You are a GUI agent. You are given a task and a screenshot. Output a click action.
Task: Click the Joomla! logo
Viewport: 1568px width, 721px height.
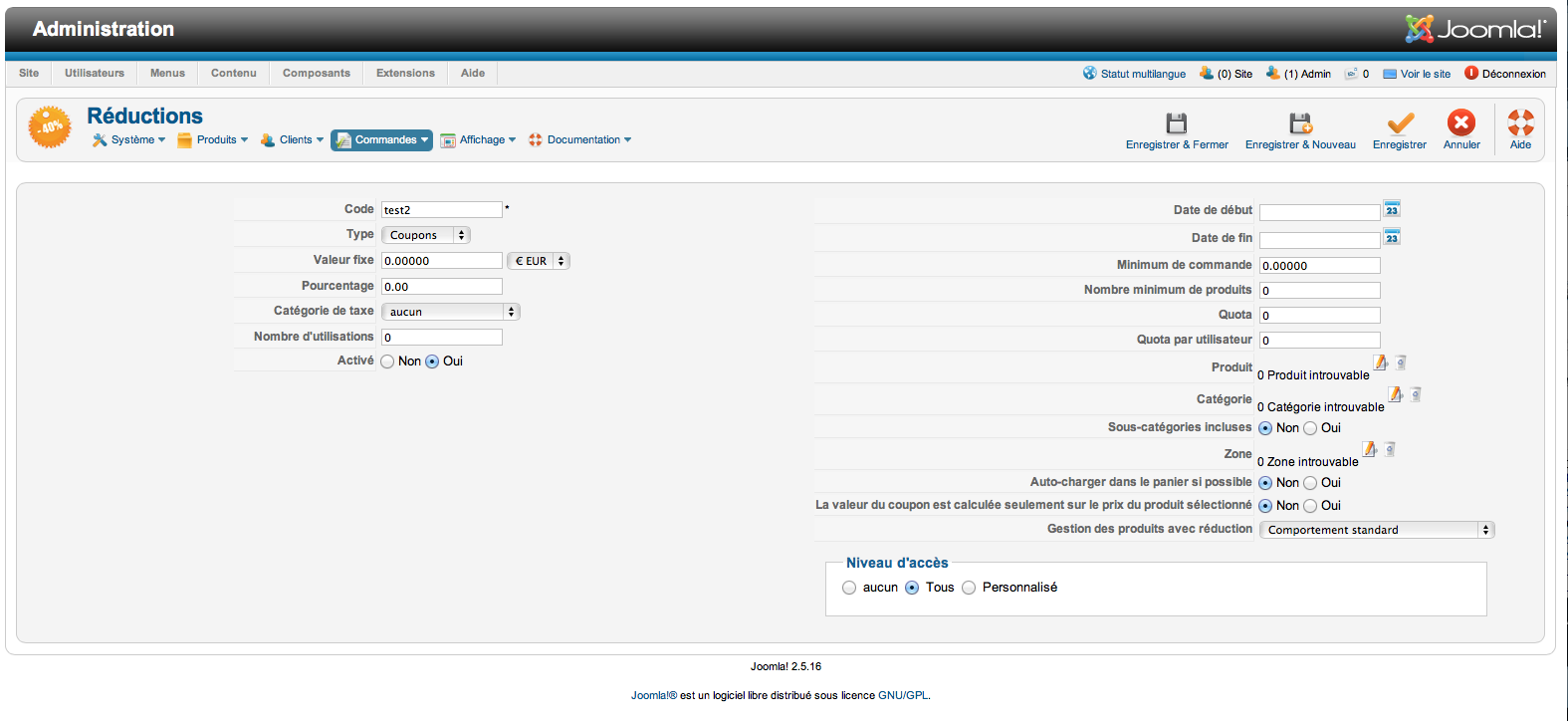pos(1475,29)
